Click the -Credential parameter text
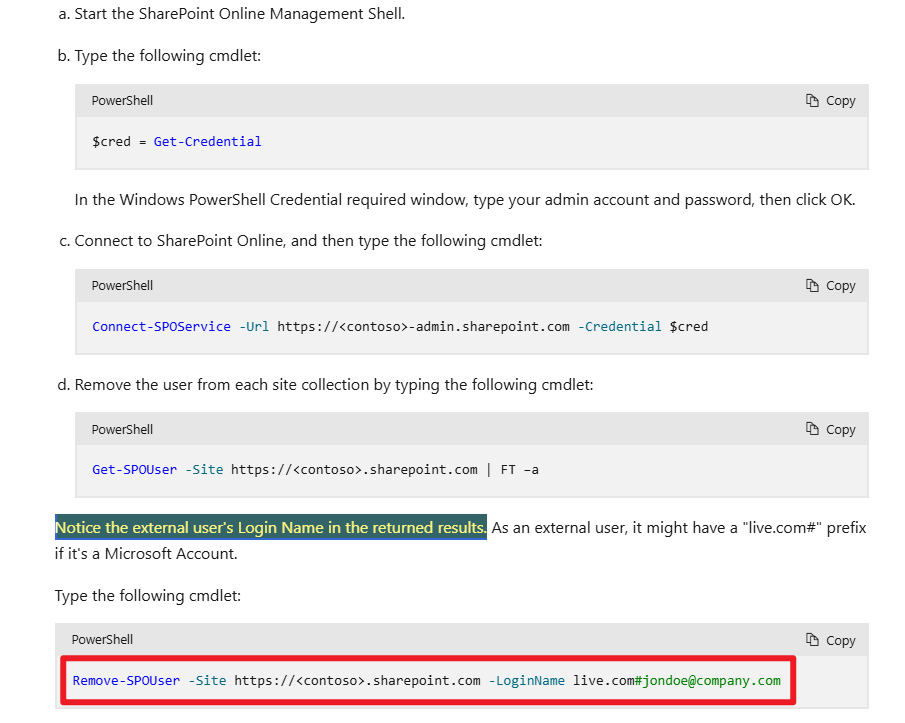Screen dimensions: 905x723 click(x=619, y=327)
